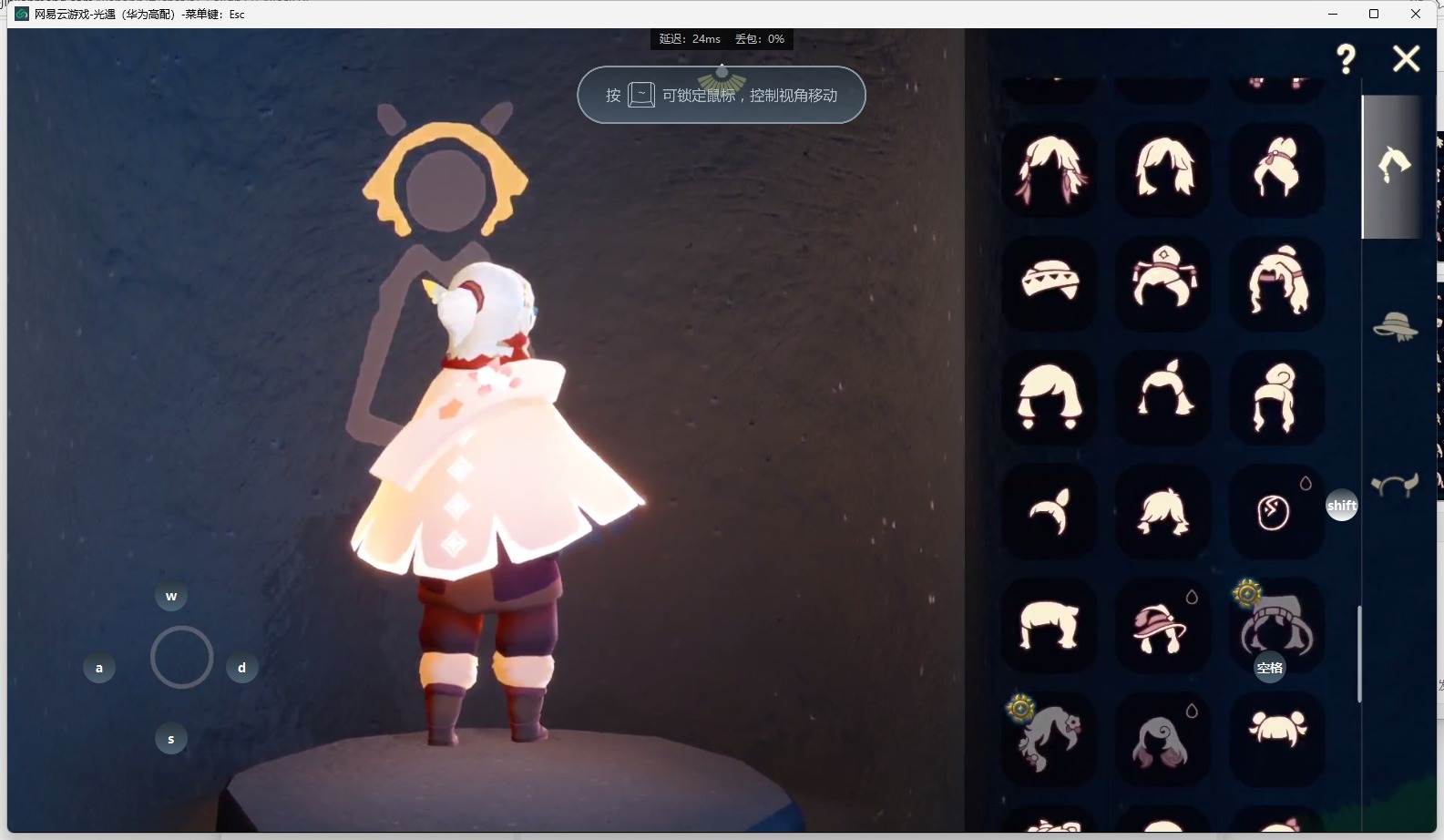Maximize the cloud game window

point(1374,14)
